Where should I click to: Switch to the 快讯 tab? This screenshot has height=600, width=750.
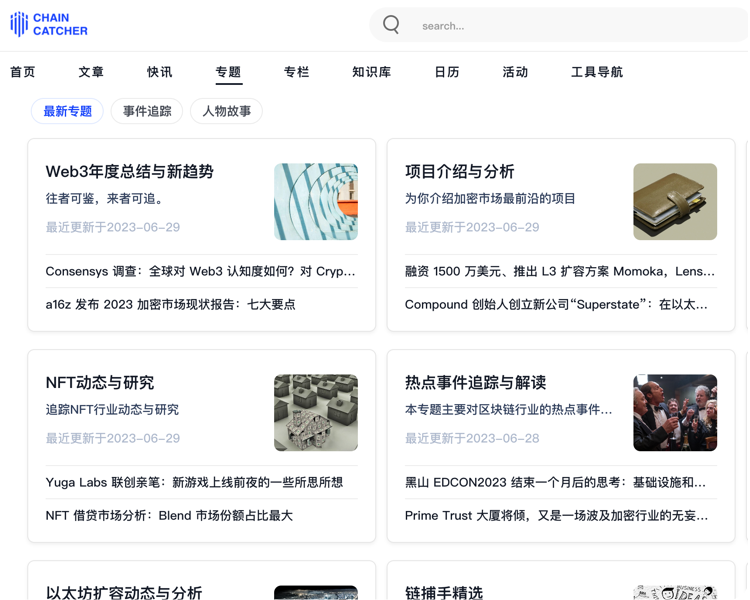pyautogui.click(x=160, y=72)
